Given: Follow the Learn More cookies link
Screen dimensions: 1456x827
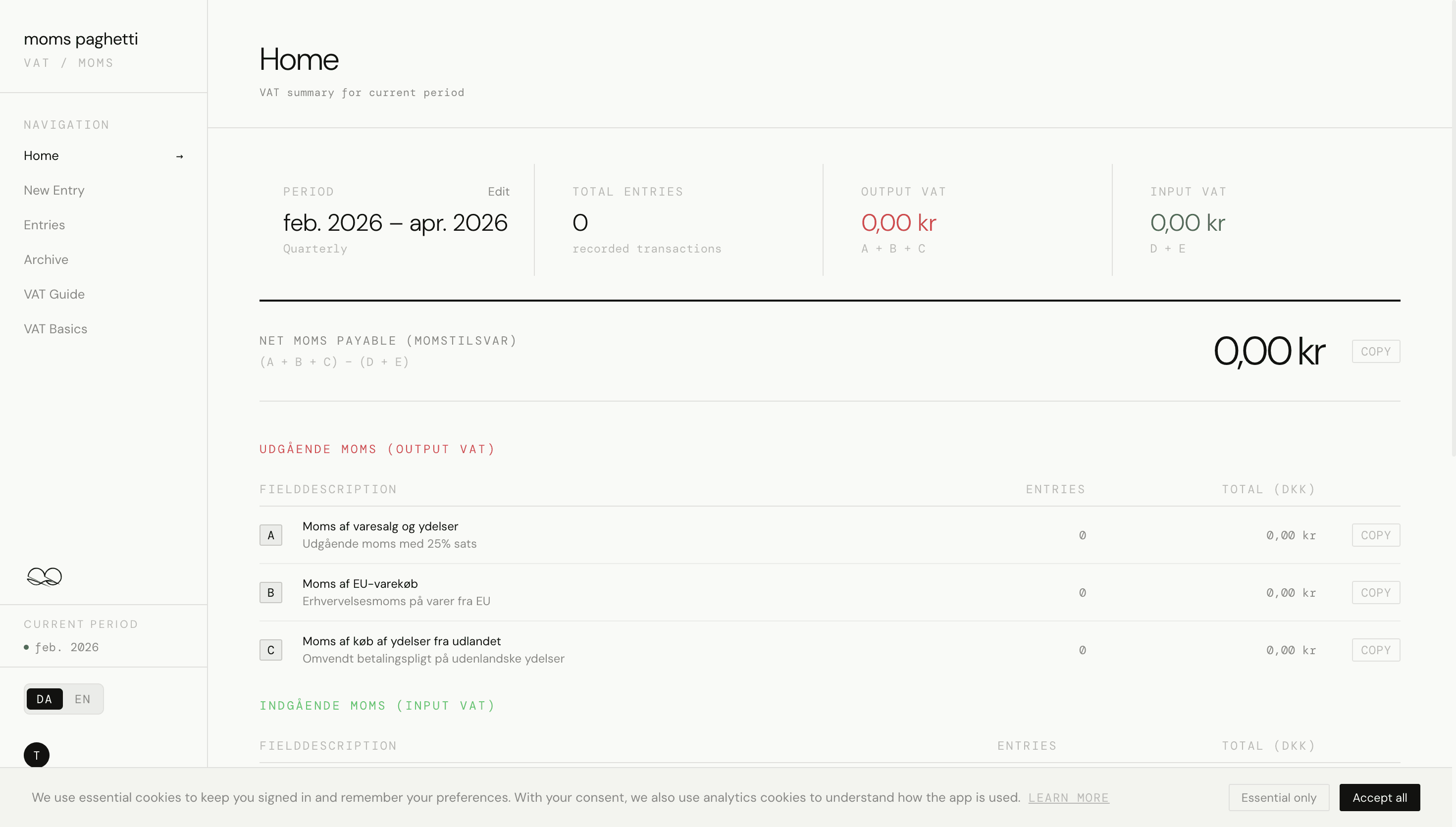Looking at the screenshot, I should coord(1068,797).
